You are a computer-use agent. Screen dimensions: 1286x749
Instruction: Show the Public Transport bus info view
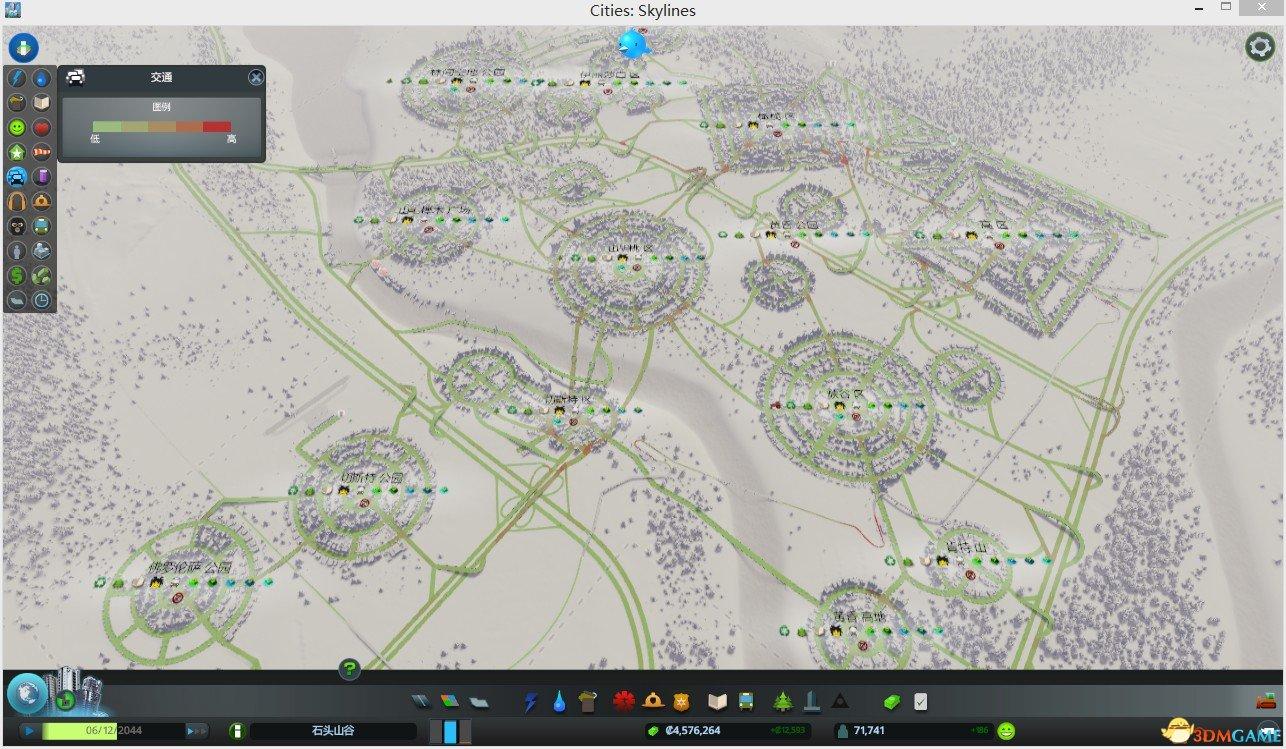click(42, 226)
